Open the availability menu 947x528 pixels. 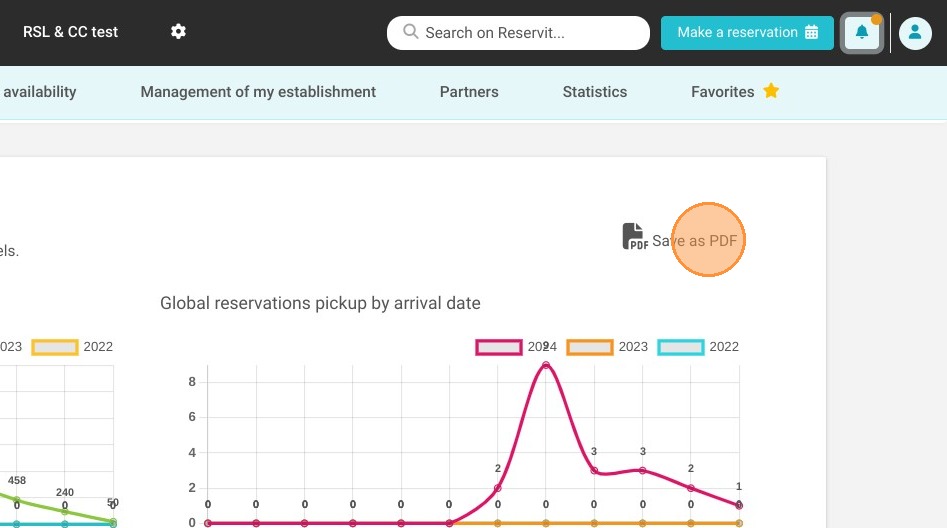pyautogui.click(x=40, y=92)
